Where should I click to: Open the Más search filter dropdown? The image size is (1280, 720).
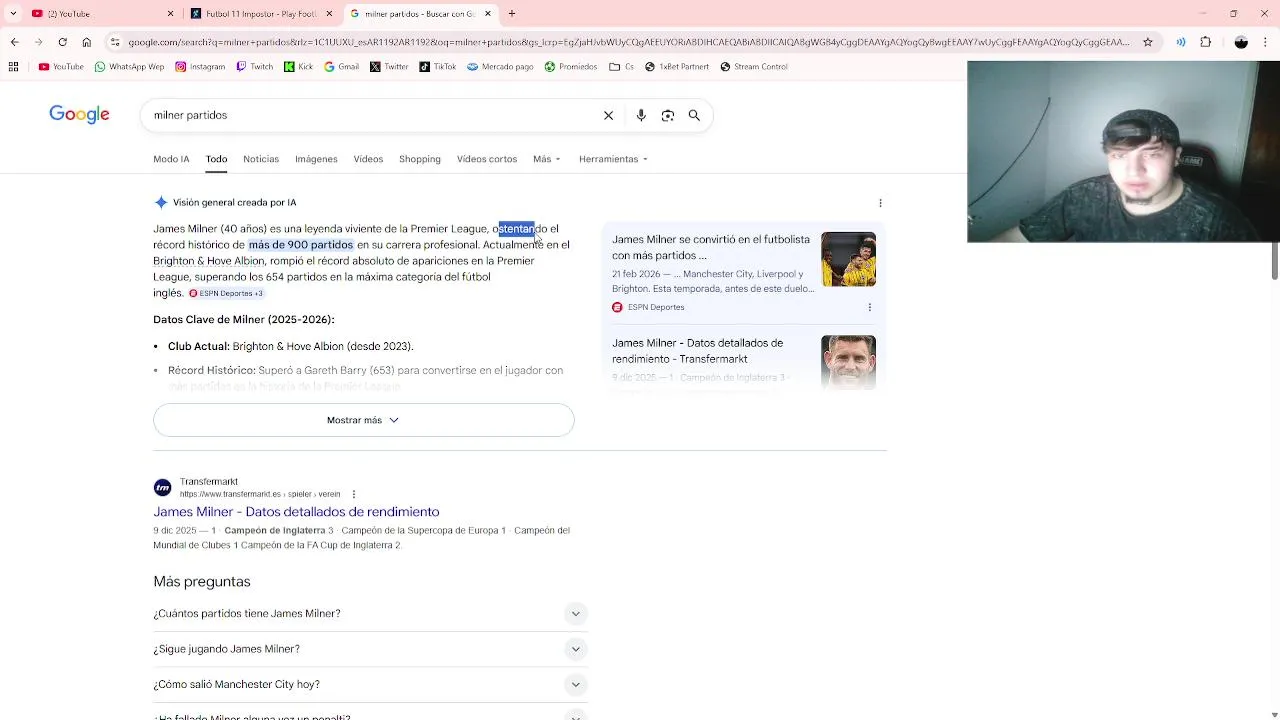[x=547, y=159]
